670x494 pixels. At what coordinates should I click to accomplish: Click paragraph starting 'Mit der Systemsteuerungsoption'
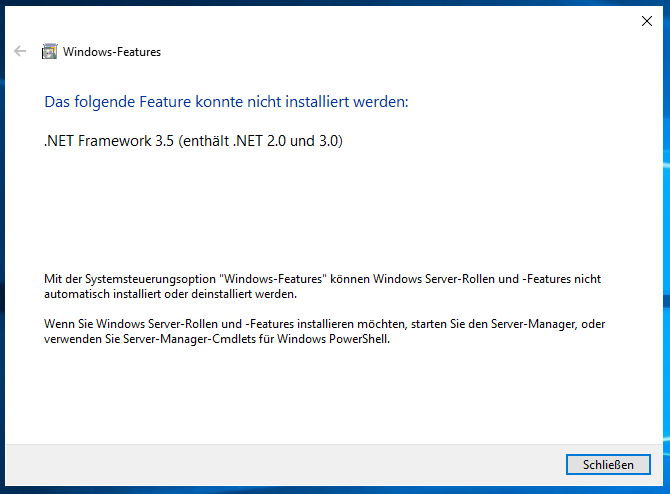point(323,286)
